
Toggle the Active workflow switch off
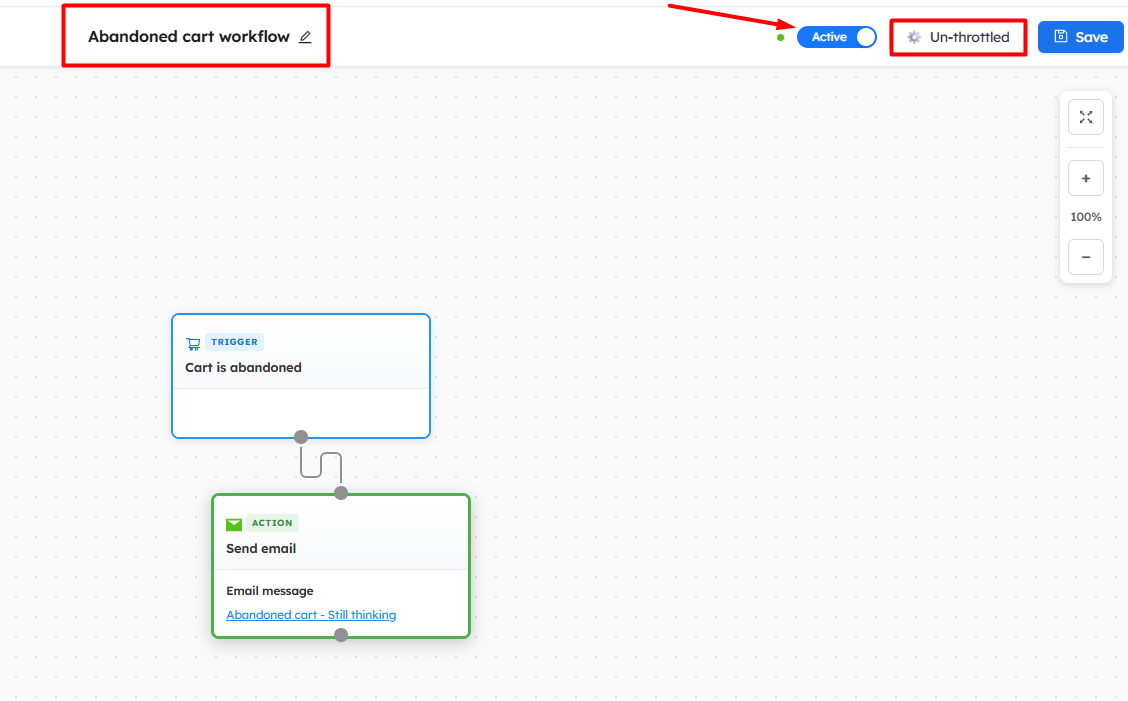(836, 37)
